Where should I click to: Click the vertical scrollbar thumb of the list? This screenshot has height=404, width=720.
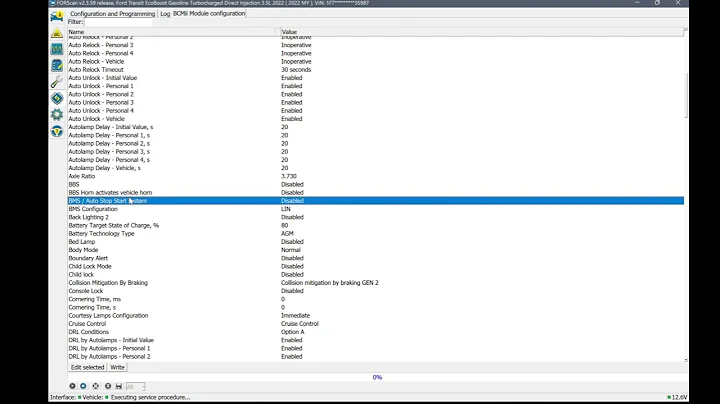(x=686, y=95)
